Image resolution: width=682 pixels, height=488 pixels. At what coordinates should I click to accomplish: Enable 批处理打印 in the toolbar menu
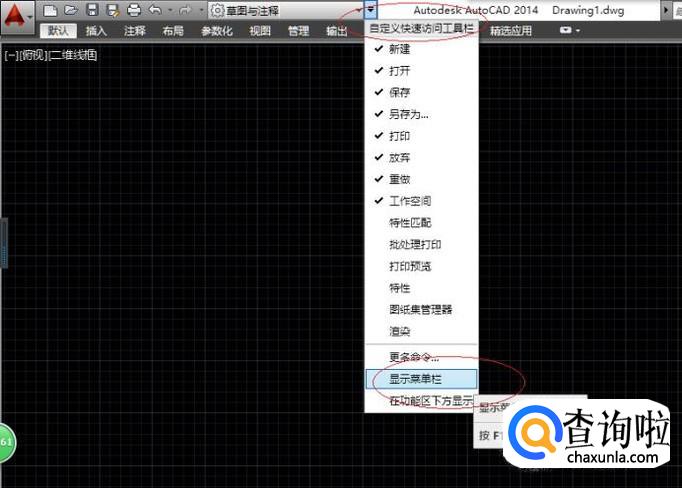(x=421, y=244)
